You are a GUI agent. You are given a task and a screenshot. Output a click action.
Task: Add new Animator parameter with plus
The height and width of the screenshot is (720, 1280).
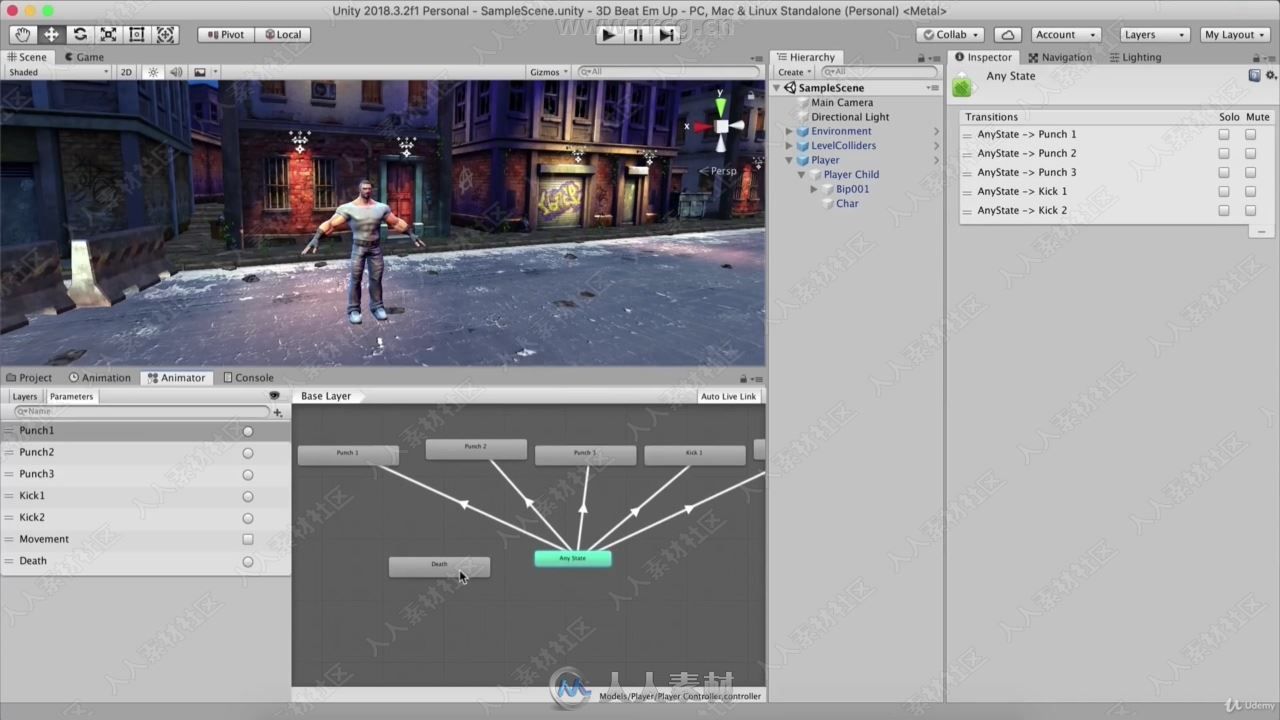tap(278, 412)
